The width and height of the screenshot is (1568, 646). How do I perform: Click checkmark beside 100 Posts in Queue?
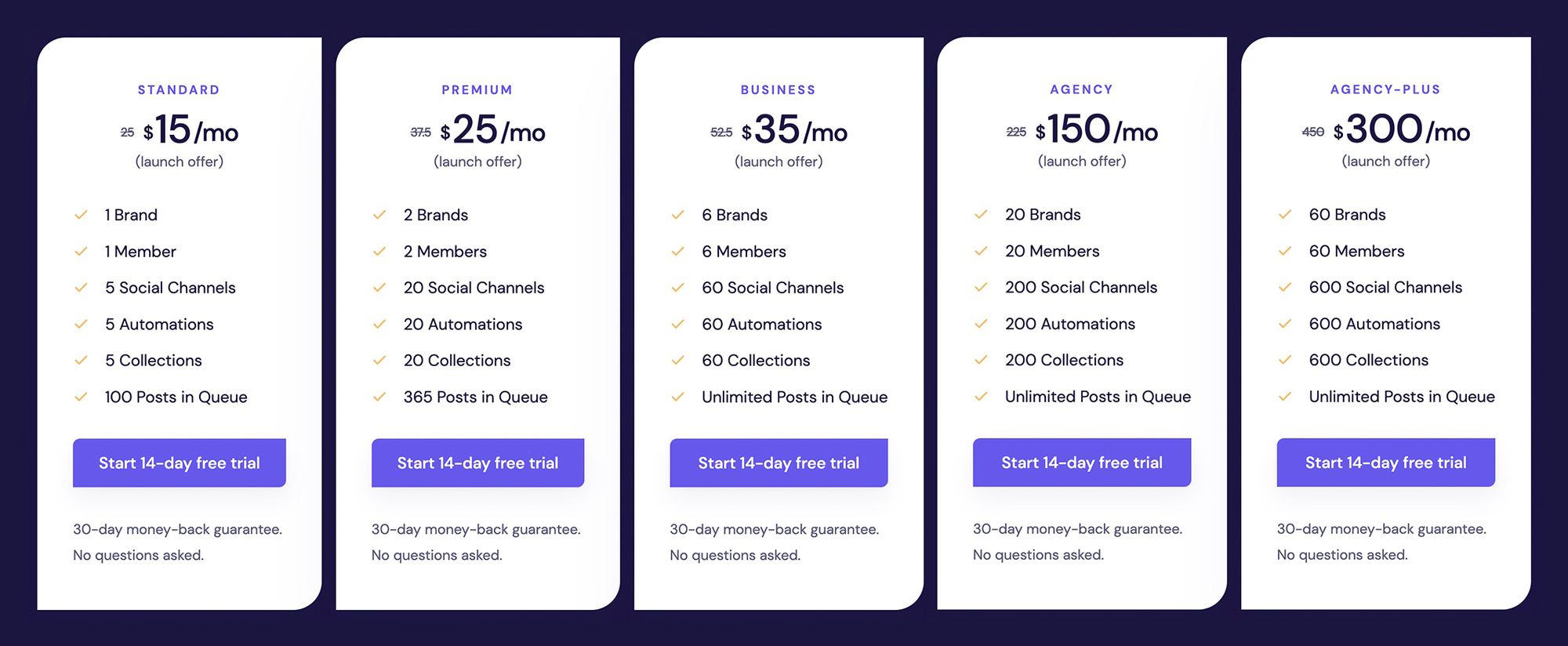coord(81,397)
